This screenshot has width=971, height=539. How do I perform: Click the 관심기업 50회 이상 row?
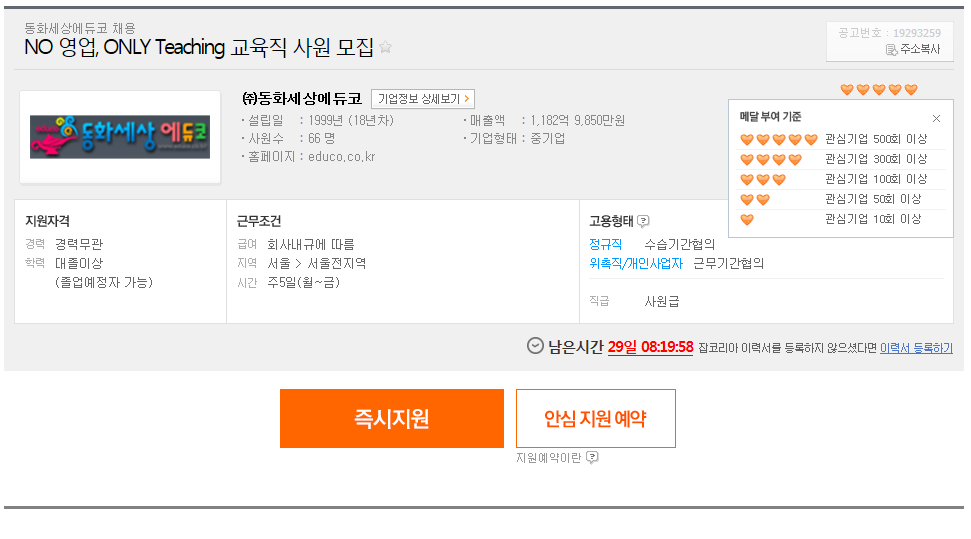(842, 199)
